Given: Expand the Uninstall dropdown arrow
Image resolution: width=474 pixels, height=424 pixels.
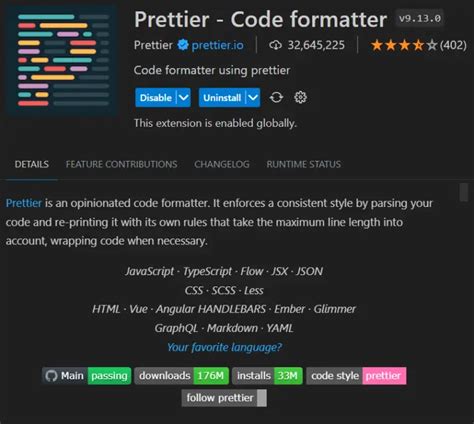Looking at the screenshot, I should pyautogui.click(x=253, y=98).
